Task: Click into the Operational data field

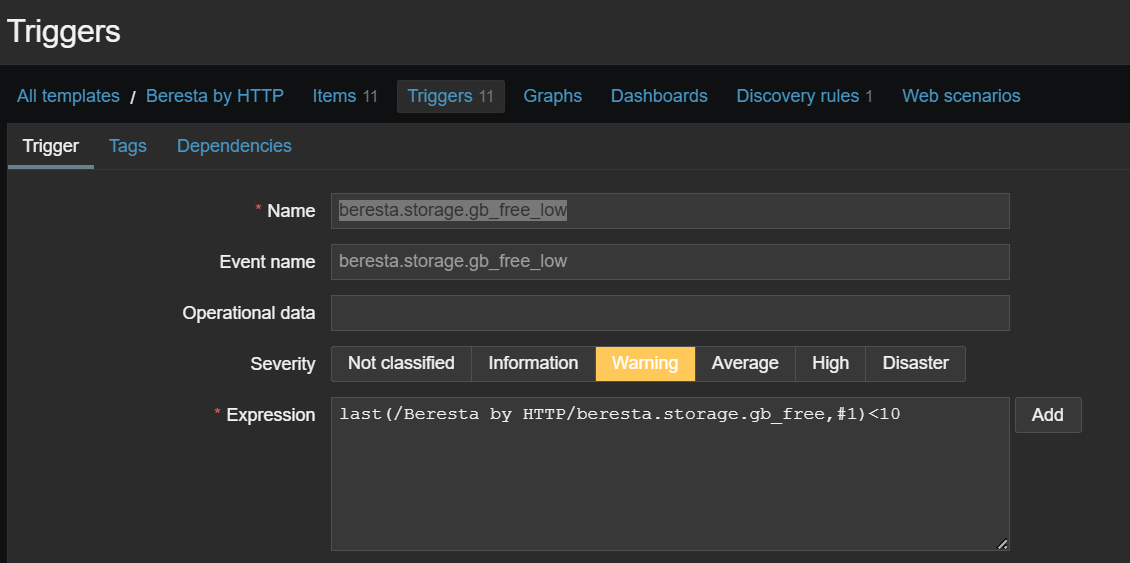Action: (670, 313)
